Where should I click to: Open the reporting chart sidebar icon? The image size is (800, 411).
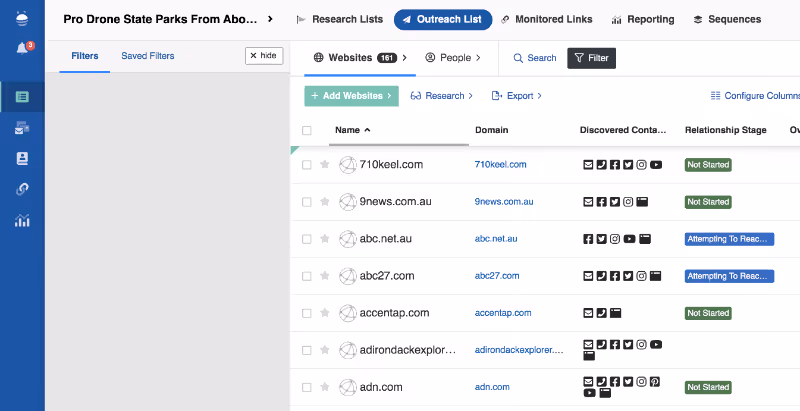(x=22, y=220)
